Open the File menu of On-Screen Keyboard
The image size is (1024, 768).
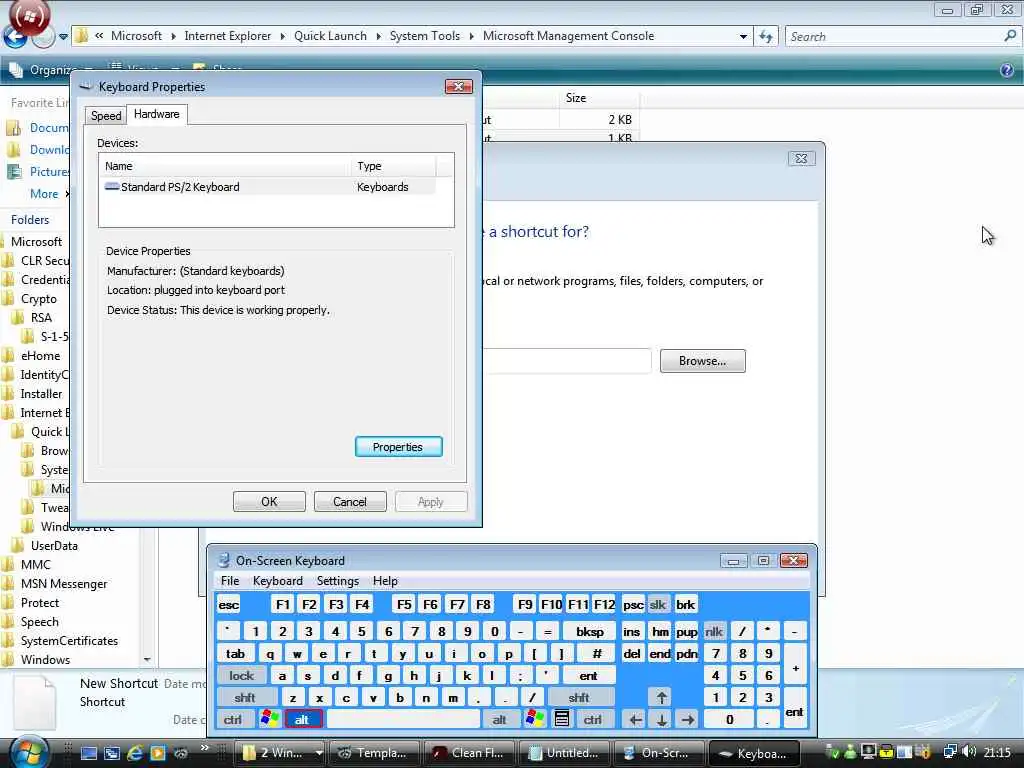(230, 581)
